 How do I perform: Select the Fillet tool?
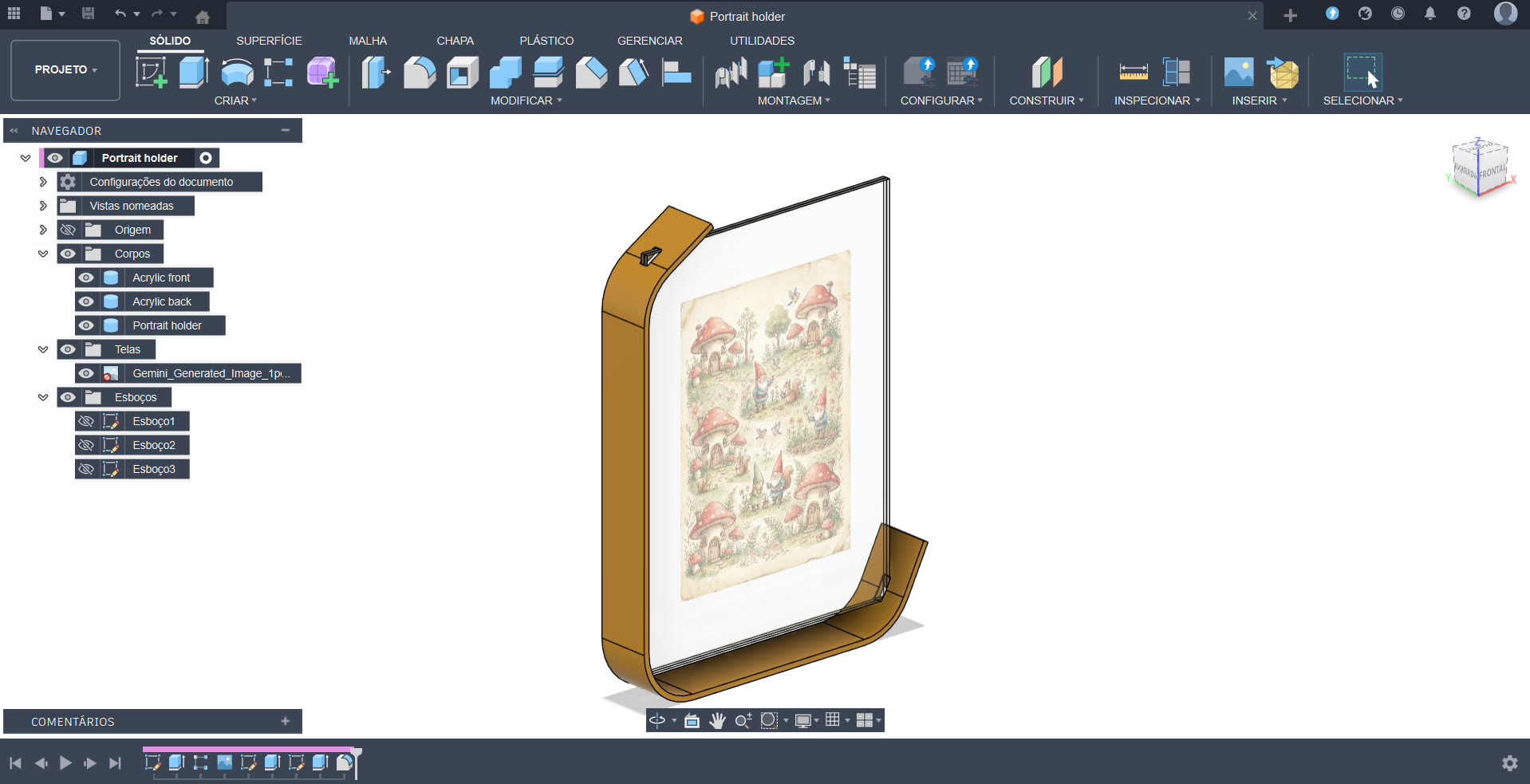tap(420, 73)
